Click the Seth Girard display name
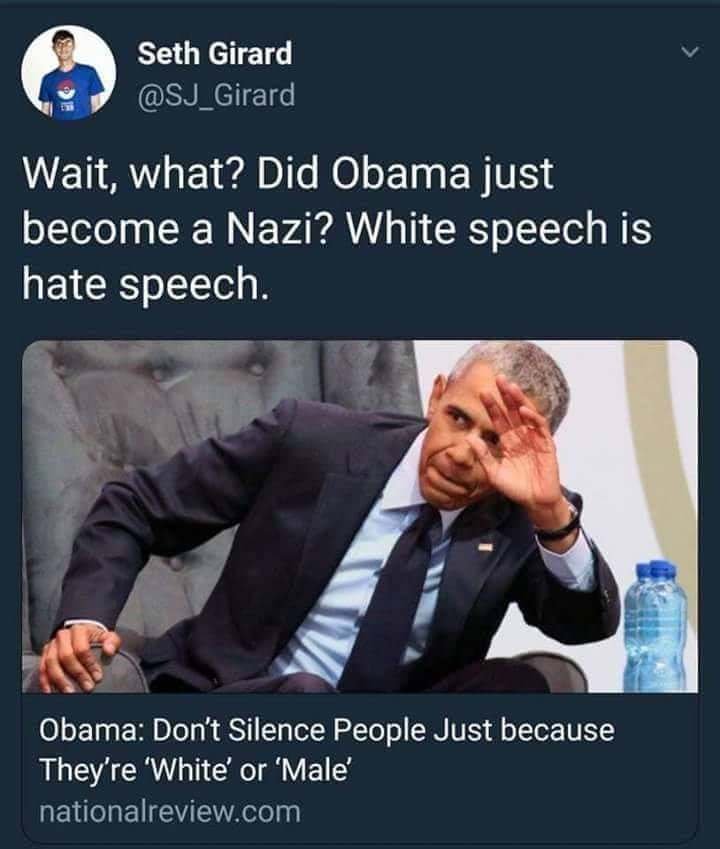This screenshot has height=849, width=720. click(214, 53)
